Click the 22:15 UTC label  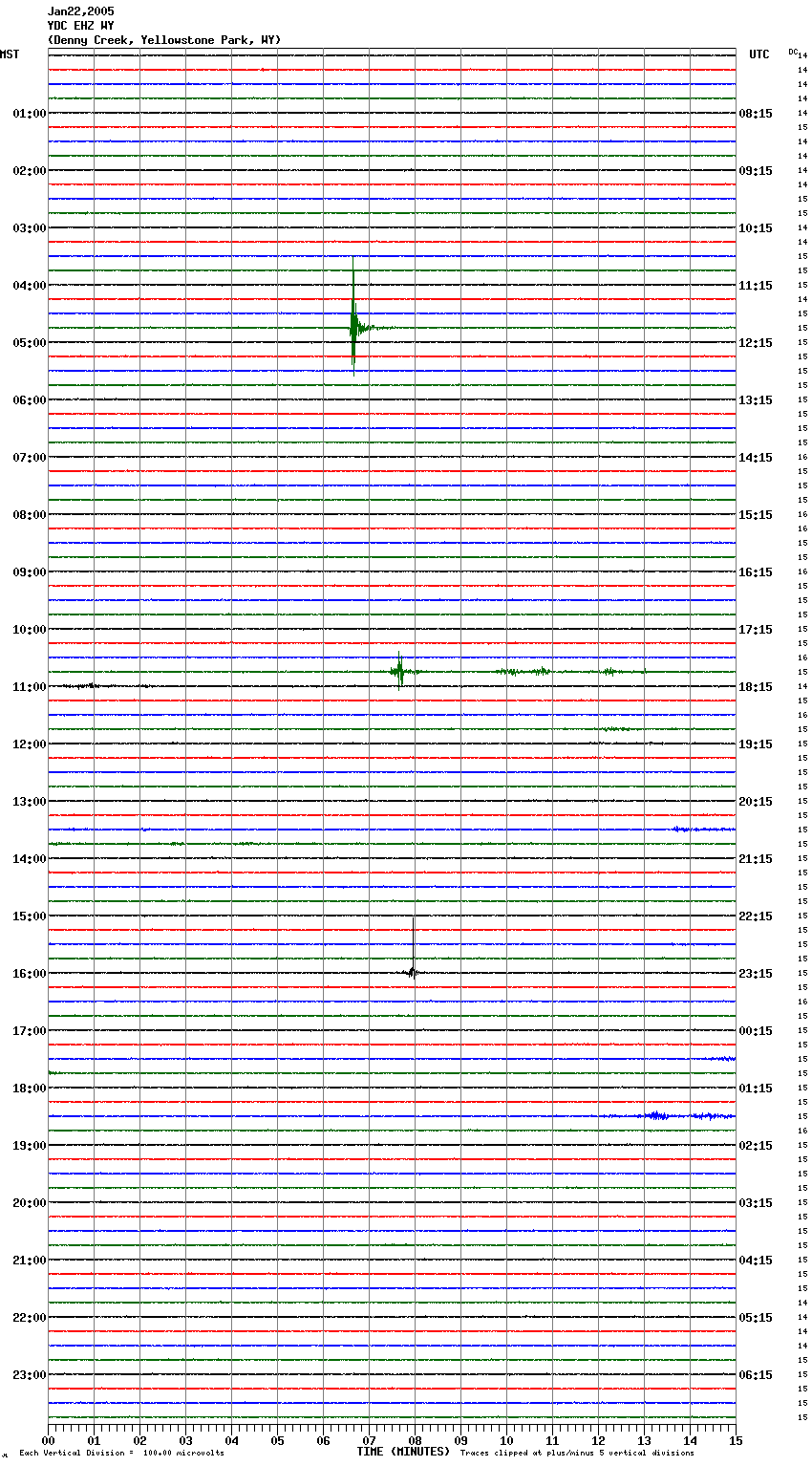coord(756,916)
